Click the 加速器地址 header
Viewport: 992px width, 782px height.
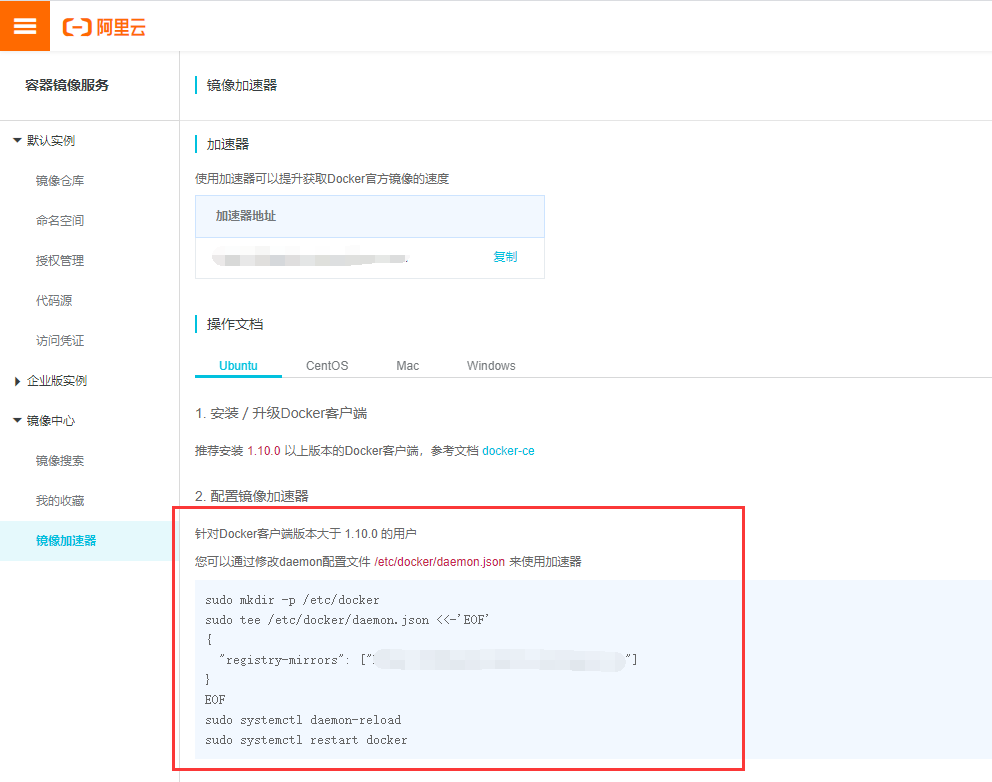pyautogui.click(x=245, y=216)
